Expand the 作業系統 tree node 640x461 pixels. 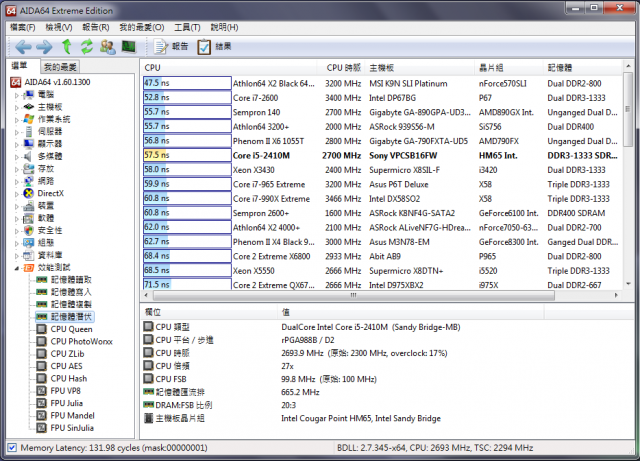point(17,120)
